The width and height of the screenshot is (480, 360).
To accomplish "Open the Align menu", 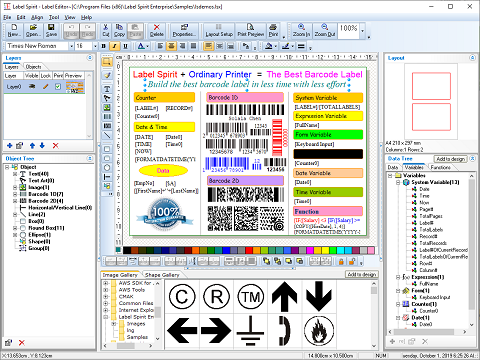I will pyautogui.click(x=37, y=17).
